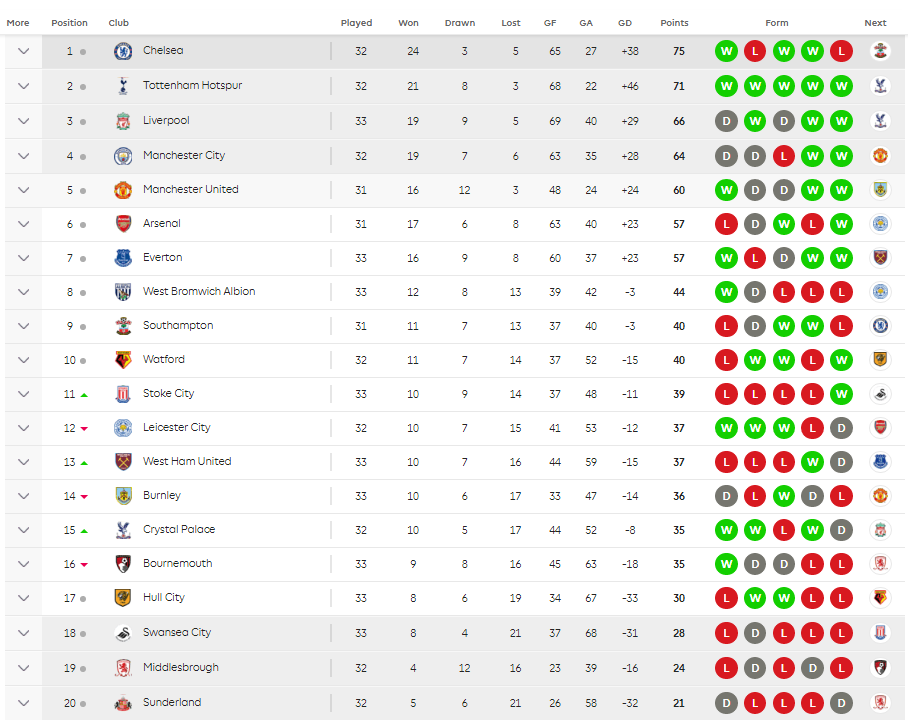Click Manchester City's next opponent badge
Screen dimensions: 908x720
click(x=880, y=156)
